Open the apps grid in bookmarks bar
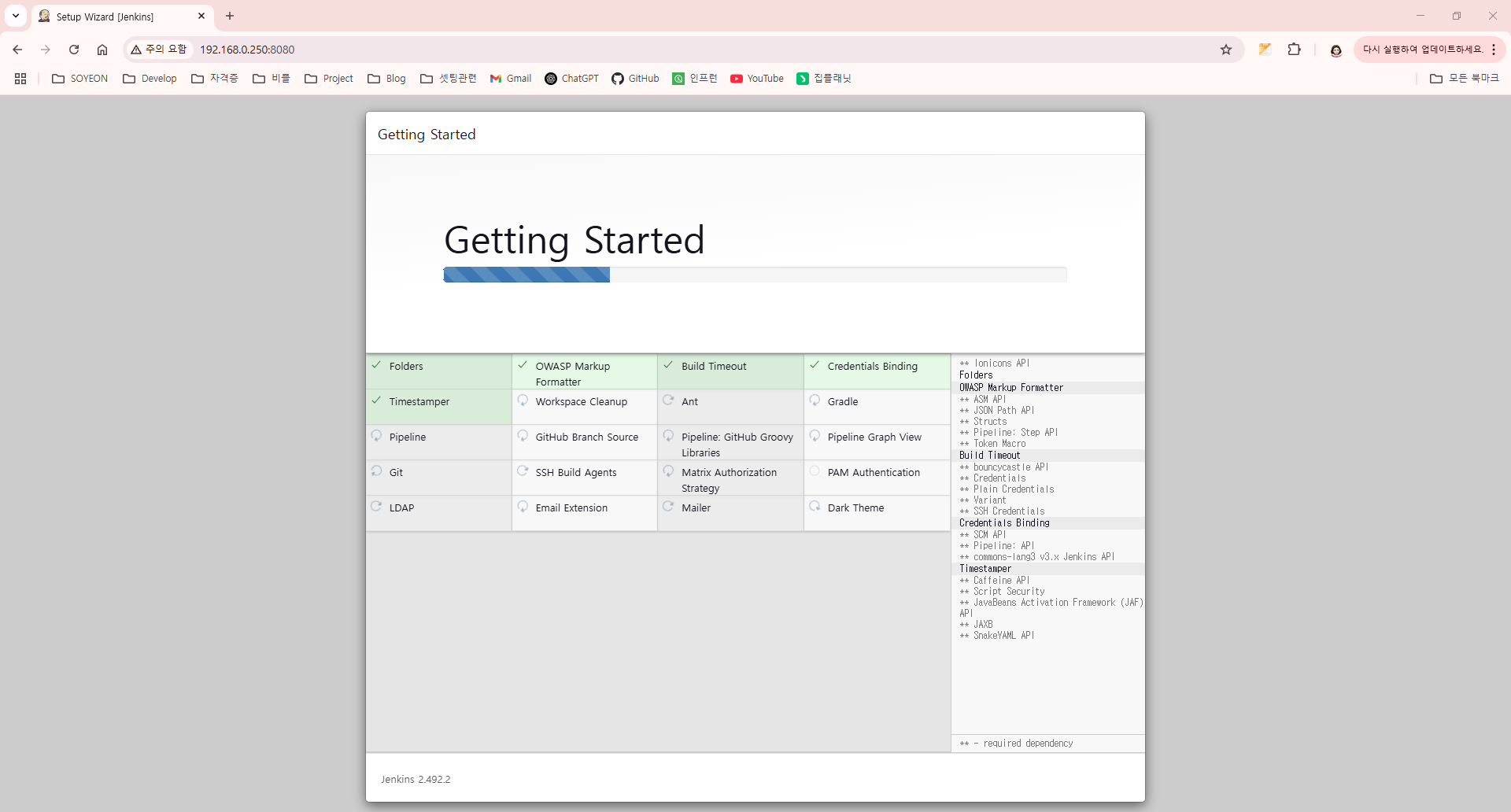This screenshot has height=812, width=1511. point(20,79)
